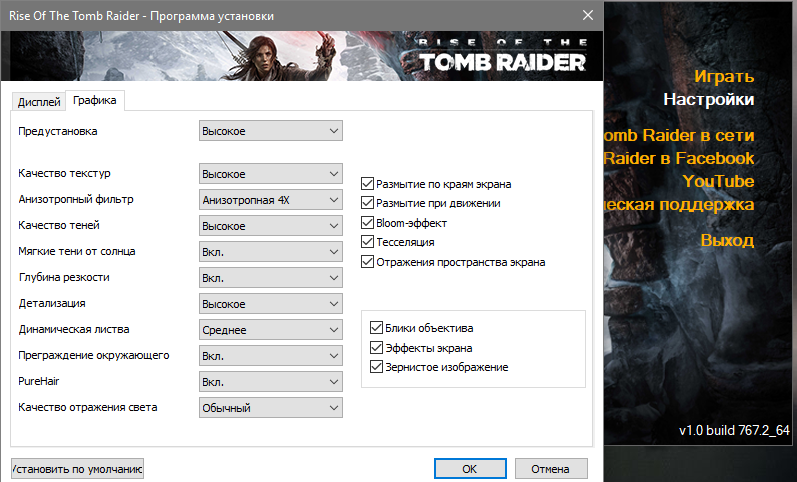Expand the PureHair dropdown

[x=270, y=381]
